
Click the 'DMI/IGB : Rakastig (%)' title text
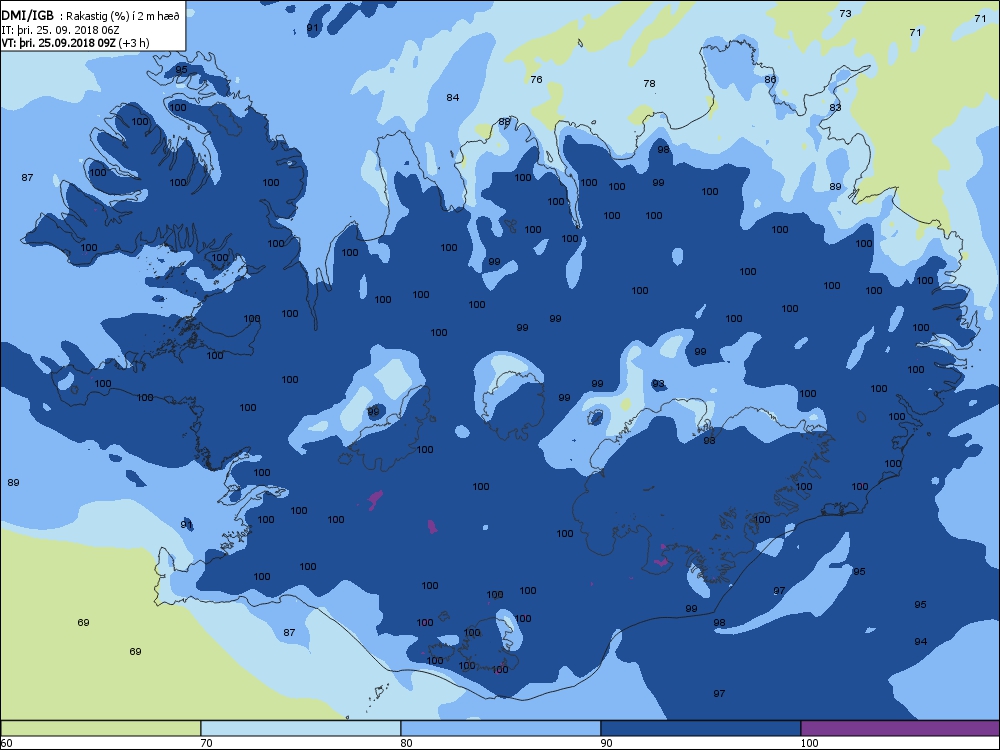click(x=91, y=17)
